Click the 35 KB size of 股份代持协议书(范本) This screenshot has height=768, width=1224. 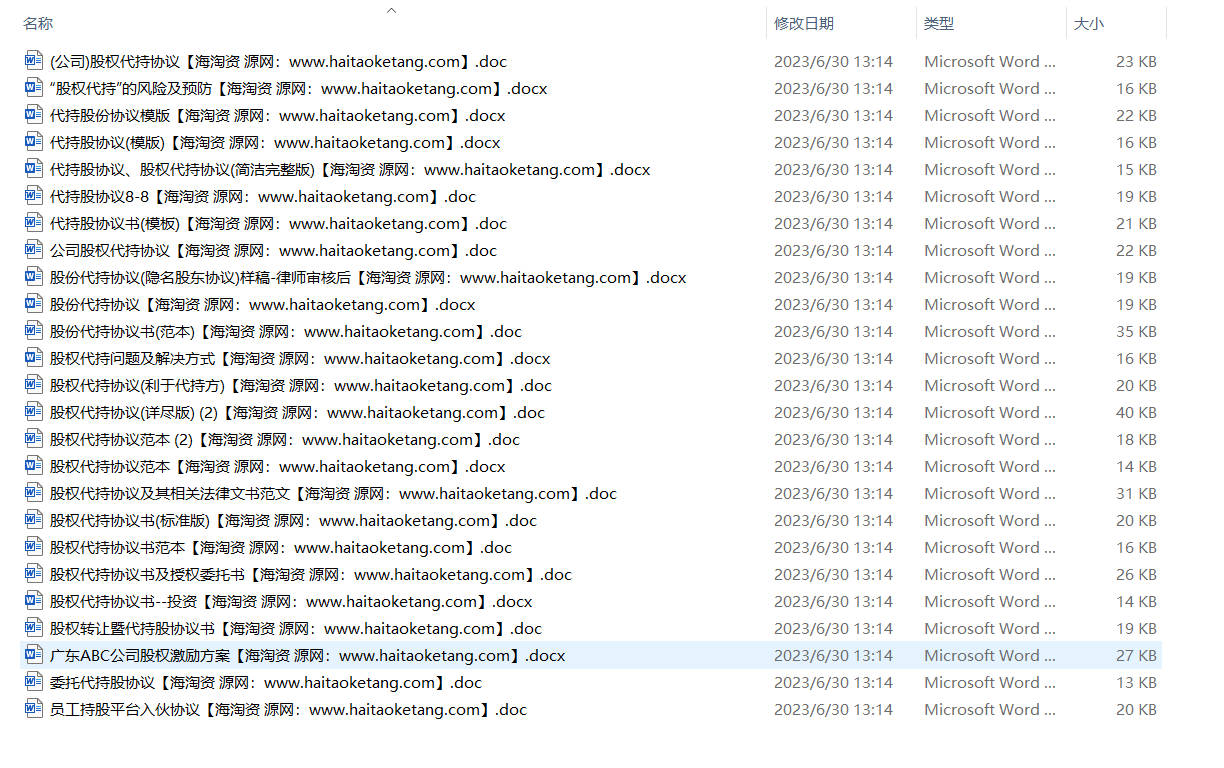tap(1136, 331)
